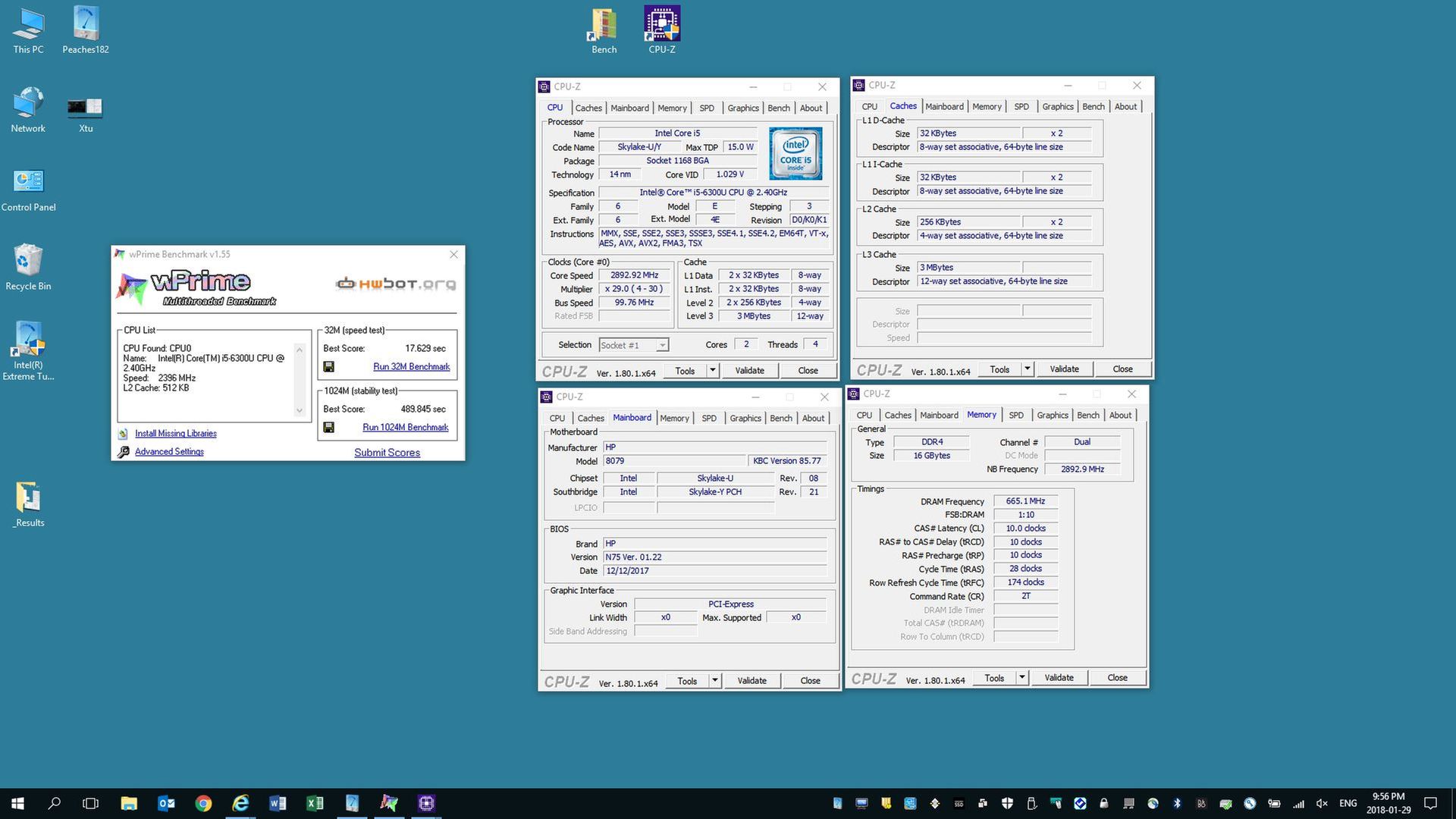This screenshot has height=819, width=1456.
Task: Click the Windows Start button
Action: point(17,803)
